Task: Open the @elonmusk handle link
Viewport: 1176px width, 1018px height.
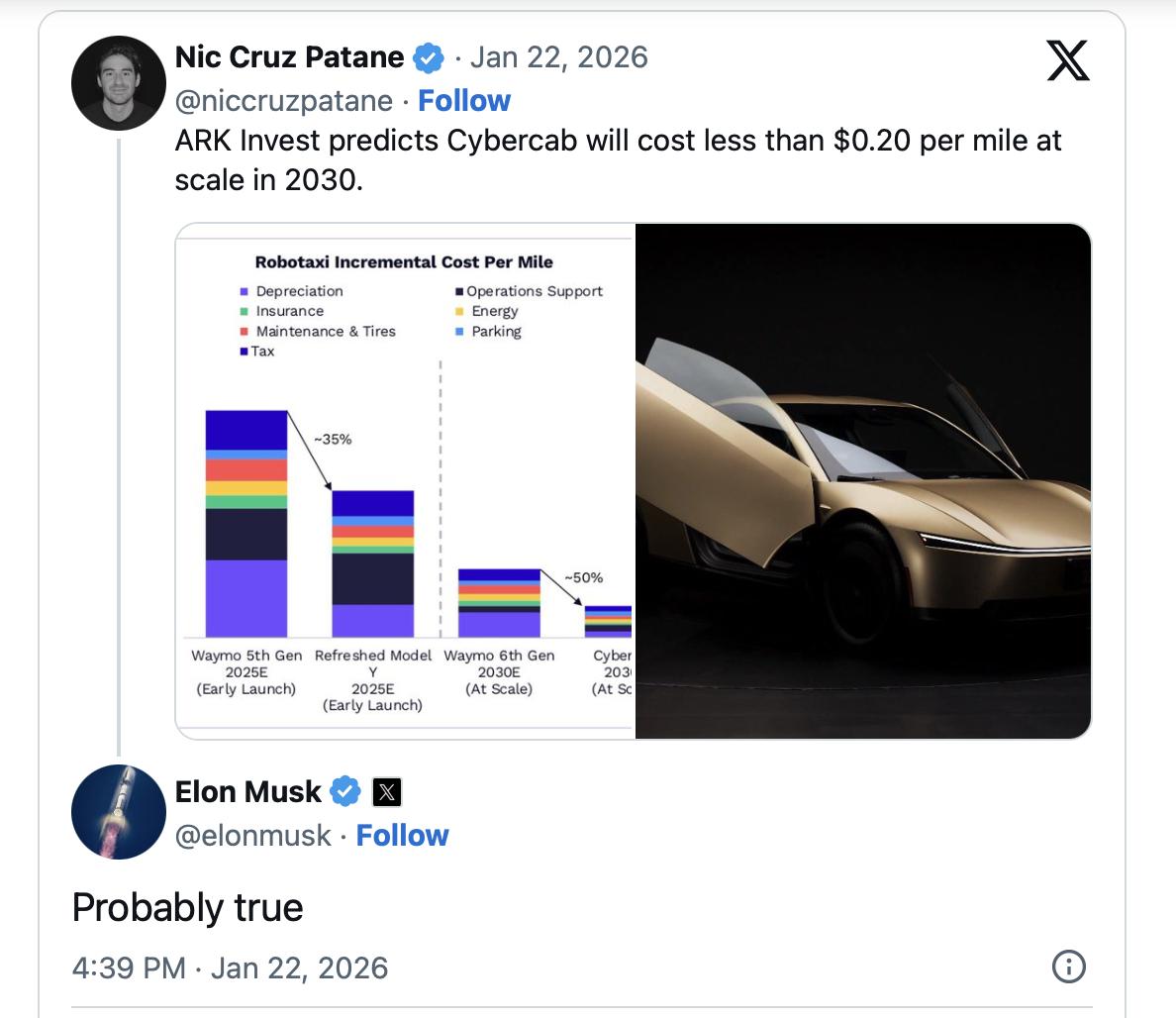Action: (252, 836)
